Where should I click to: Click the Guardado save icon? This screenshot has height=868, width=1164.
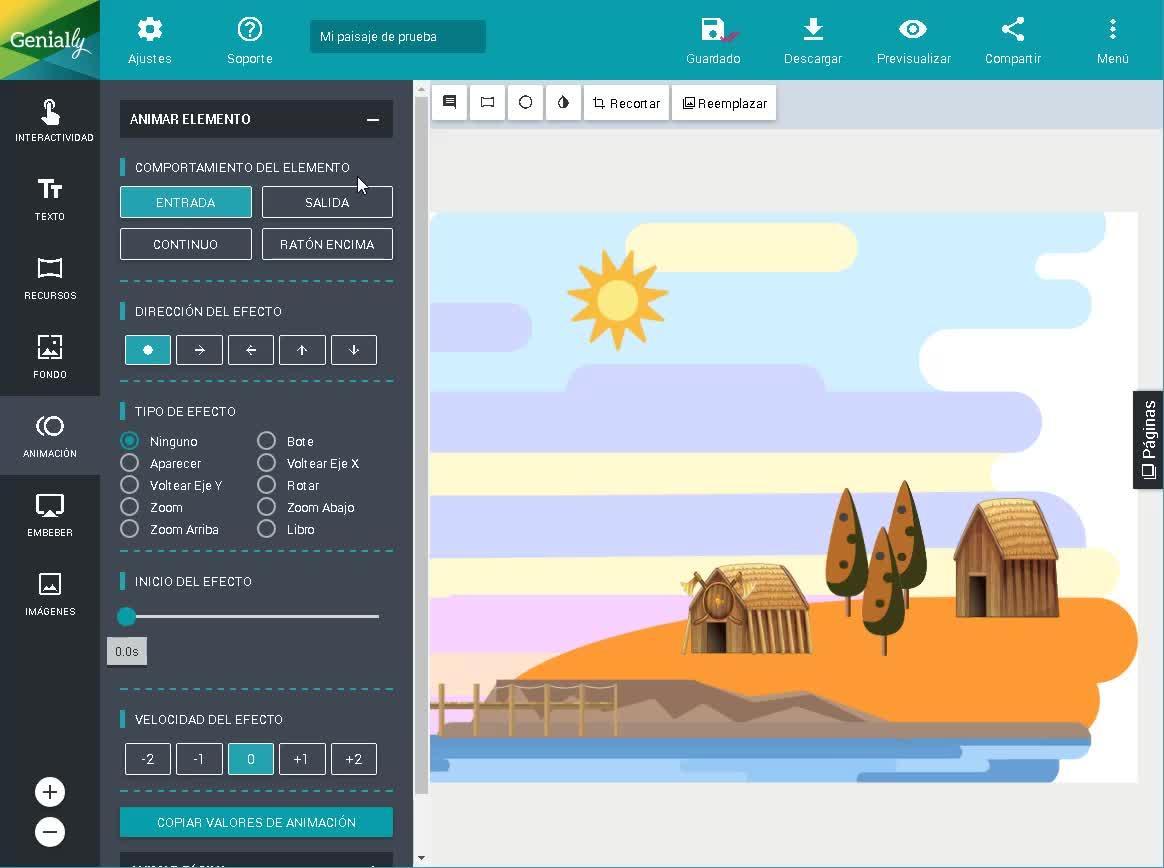click(x=713, y=40)
